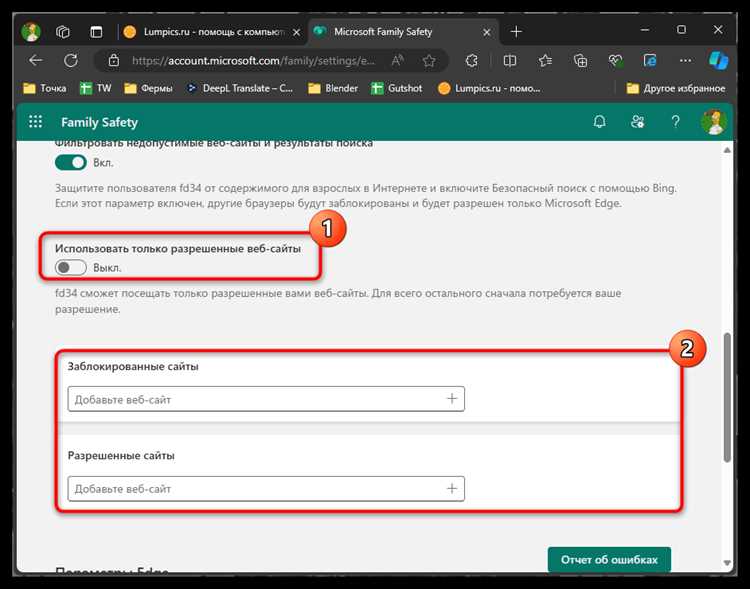
Task: Close the Microsoft Family Safety tab
Action: pos(486,32)
